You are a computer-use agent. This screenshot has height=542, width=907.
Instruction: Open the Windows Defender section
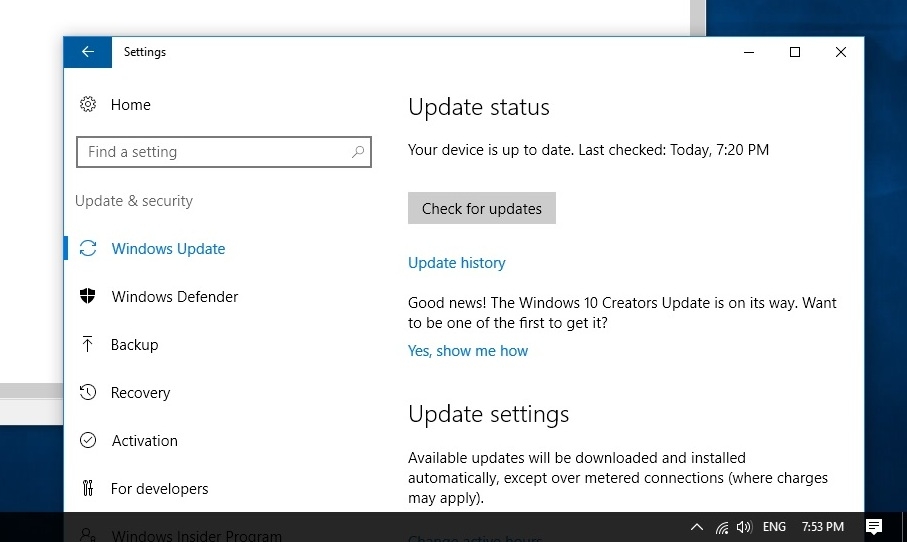175,297
